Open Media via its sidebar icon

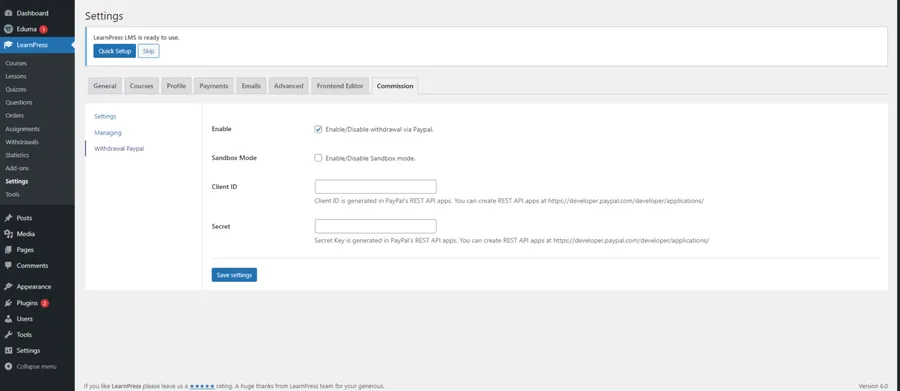[8, 234]
